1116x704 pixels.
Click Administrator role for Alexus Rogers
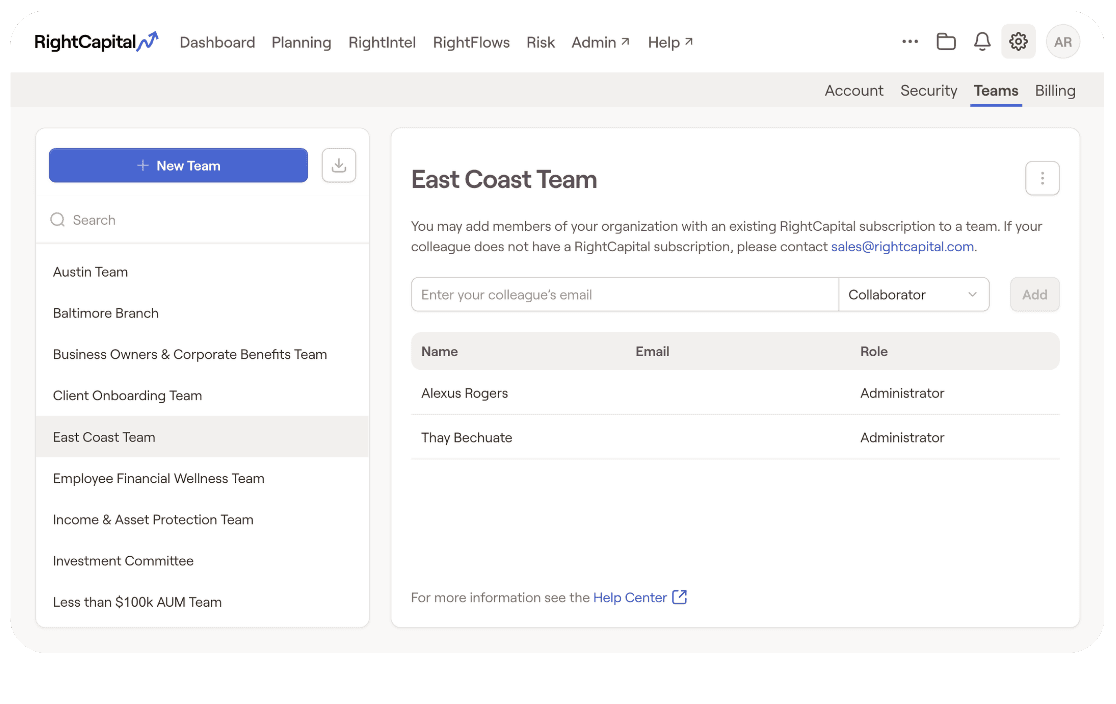tap(902, 394)
